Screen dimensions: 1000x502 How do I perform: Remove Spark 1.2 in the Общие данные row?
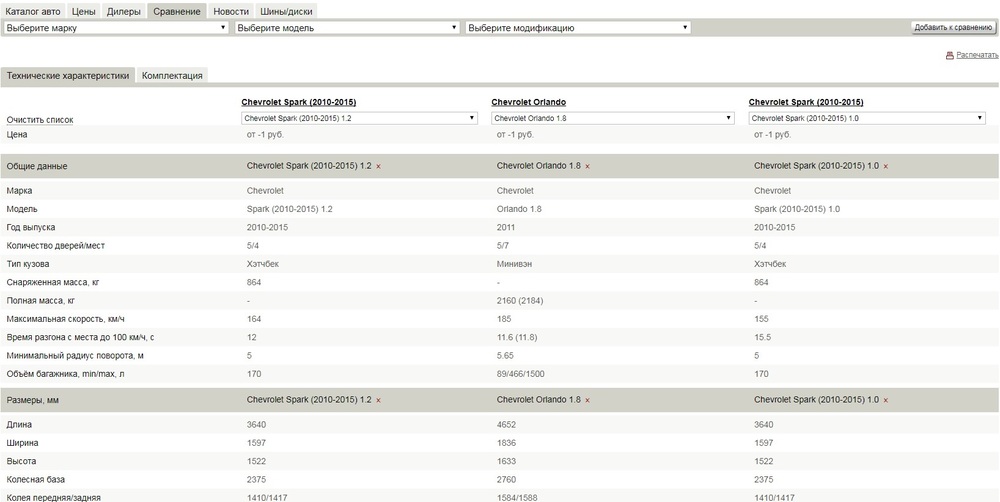(379, 166)
